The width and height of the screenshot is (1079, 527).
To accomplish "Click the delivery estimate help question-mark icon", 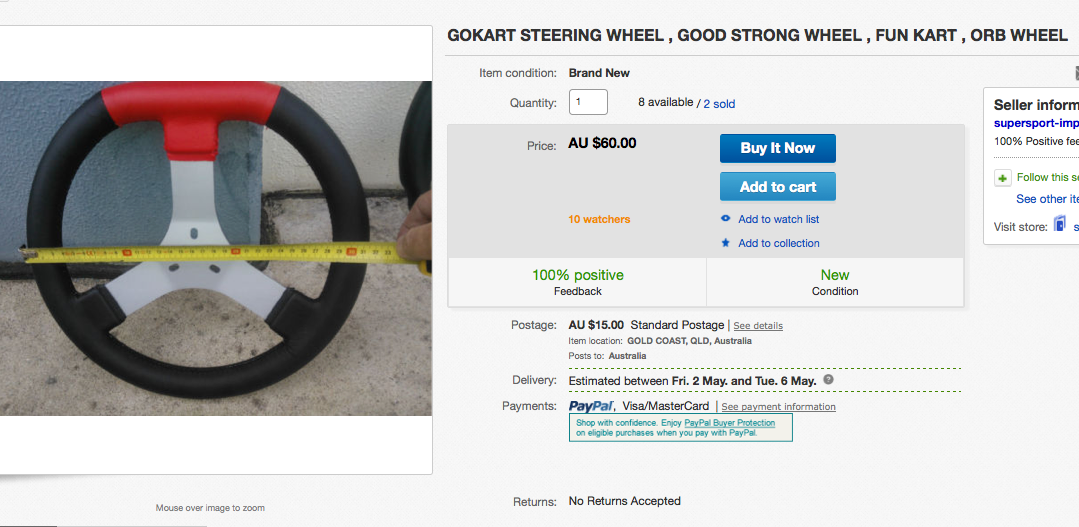I will (x=828, y=380).
